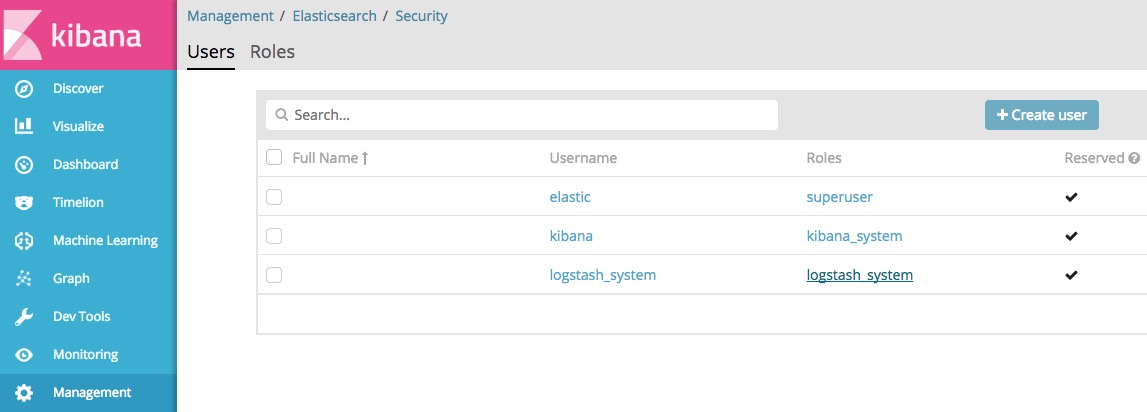Click the Visualize bar chart icon

point(24,126)
